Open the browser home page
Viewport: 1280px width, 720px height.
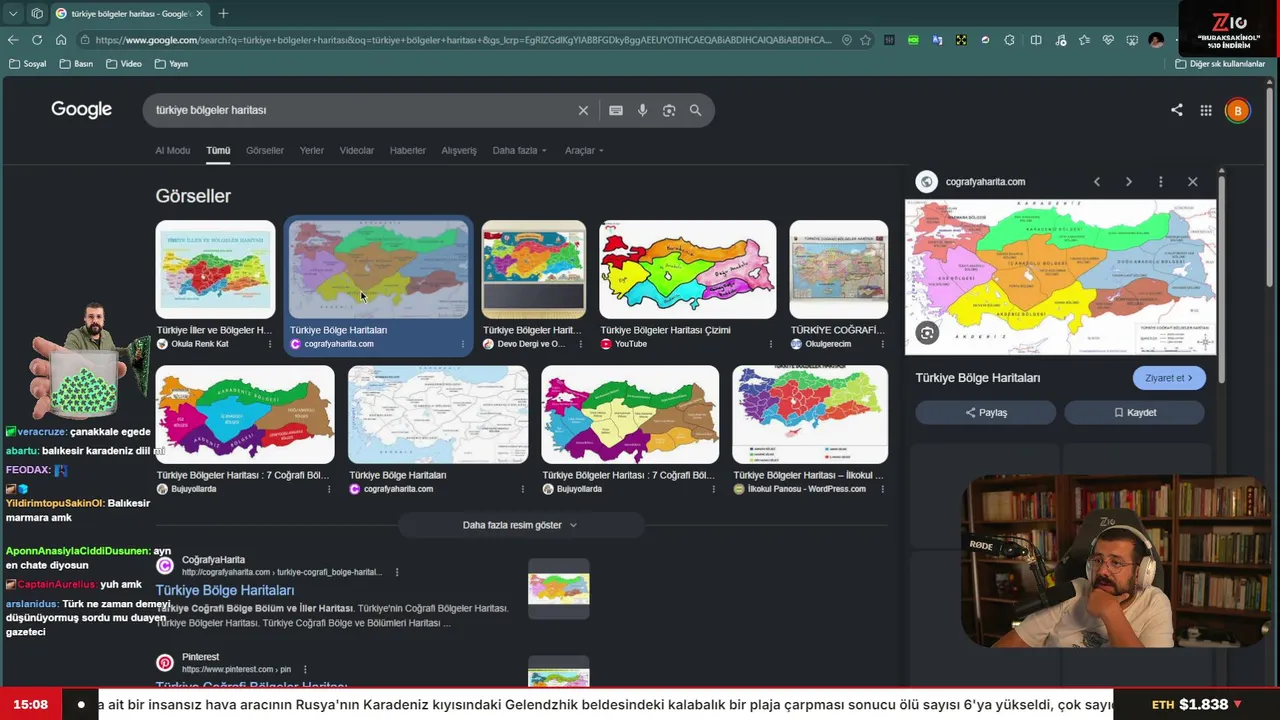click(61, 40)
